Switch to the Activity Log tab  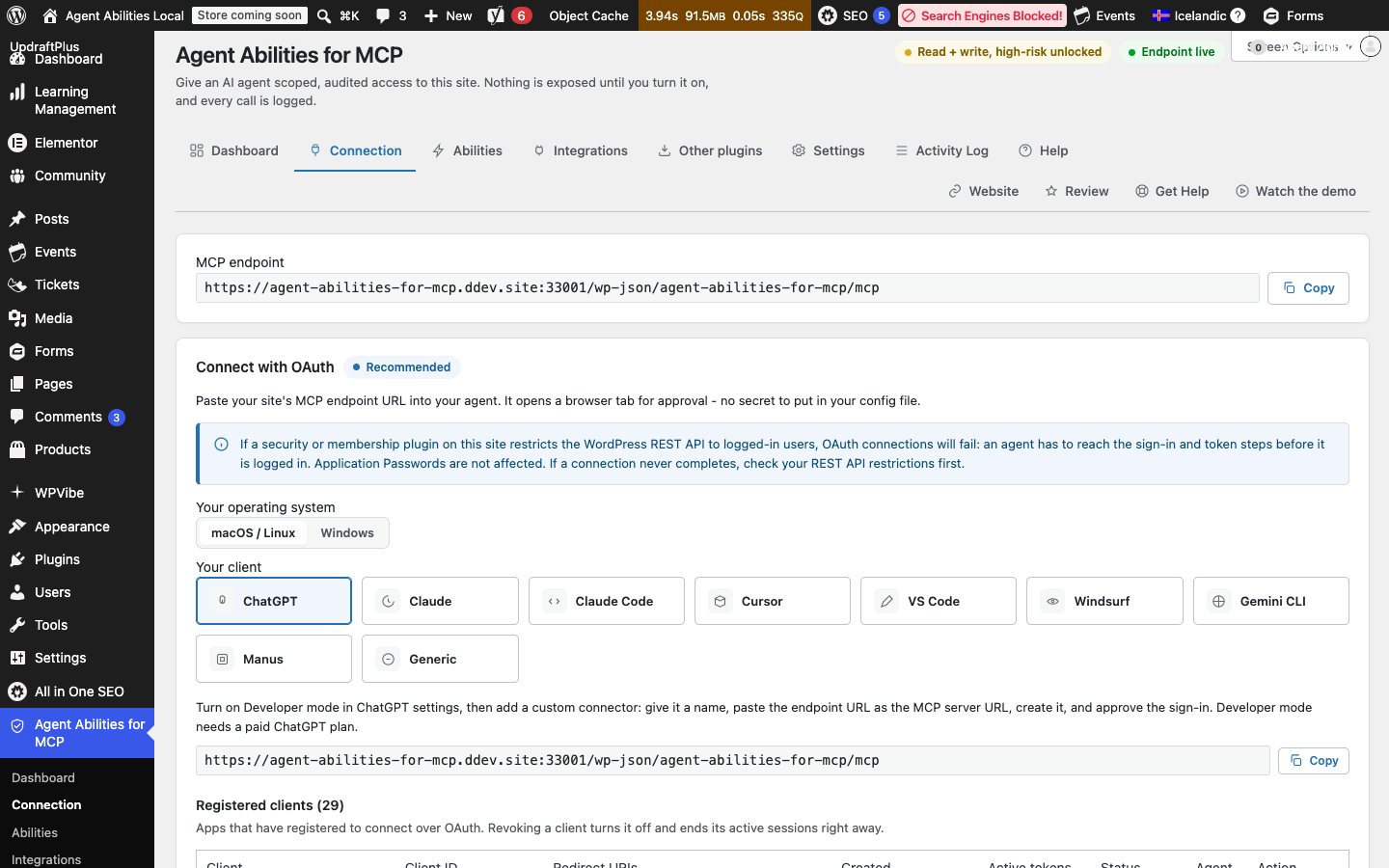[941, 150]
